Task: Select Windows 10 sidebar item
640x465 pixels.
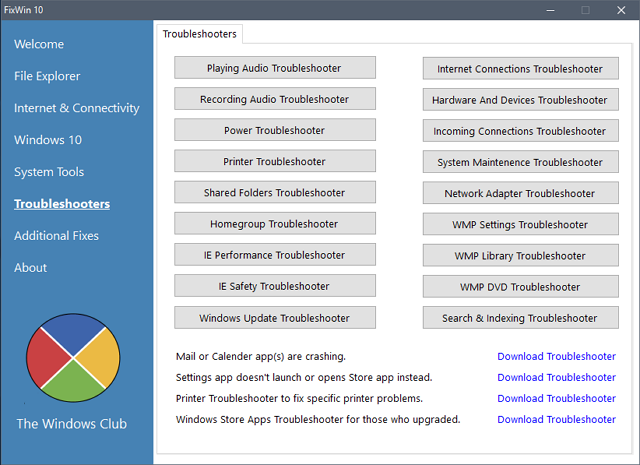Action: [48, 140]
